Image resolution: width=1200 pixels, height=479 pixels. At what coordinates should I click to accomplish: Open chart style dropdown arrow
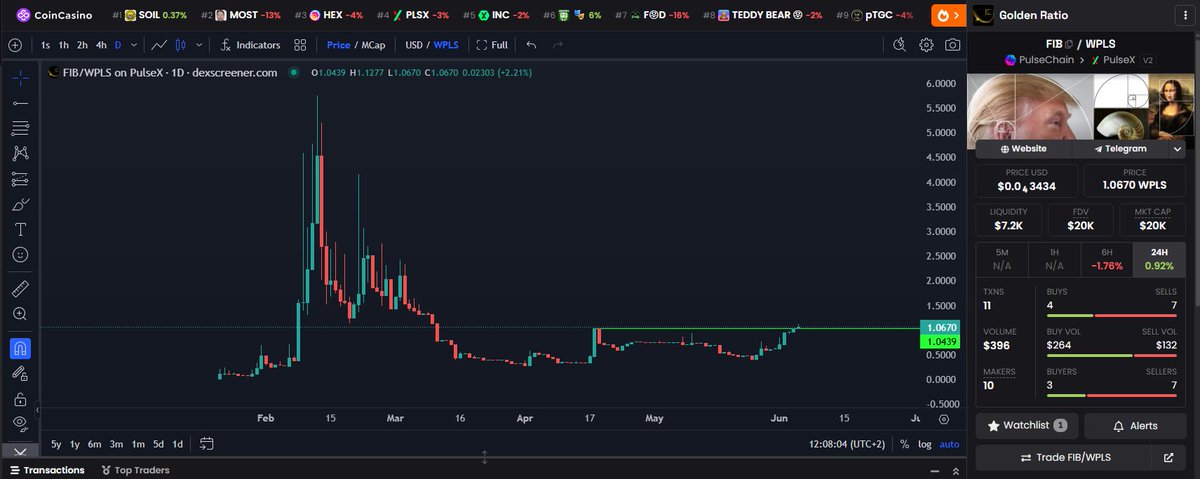point(198,45)
